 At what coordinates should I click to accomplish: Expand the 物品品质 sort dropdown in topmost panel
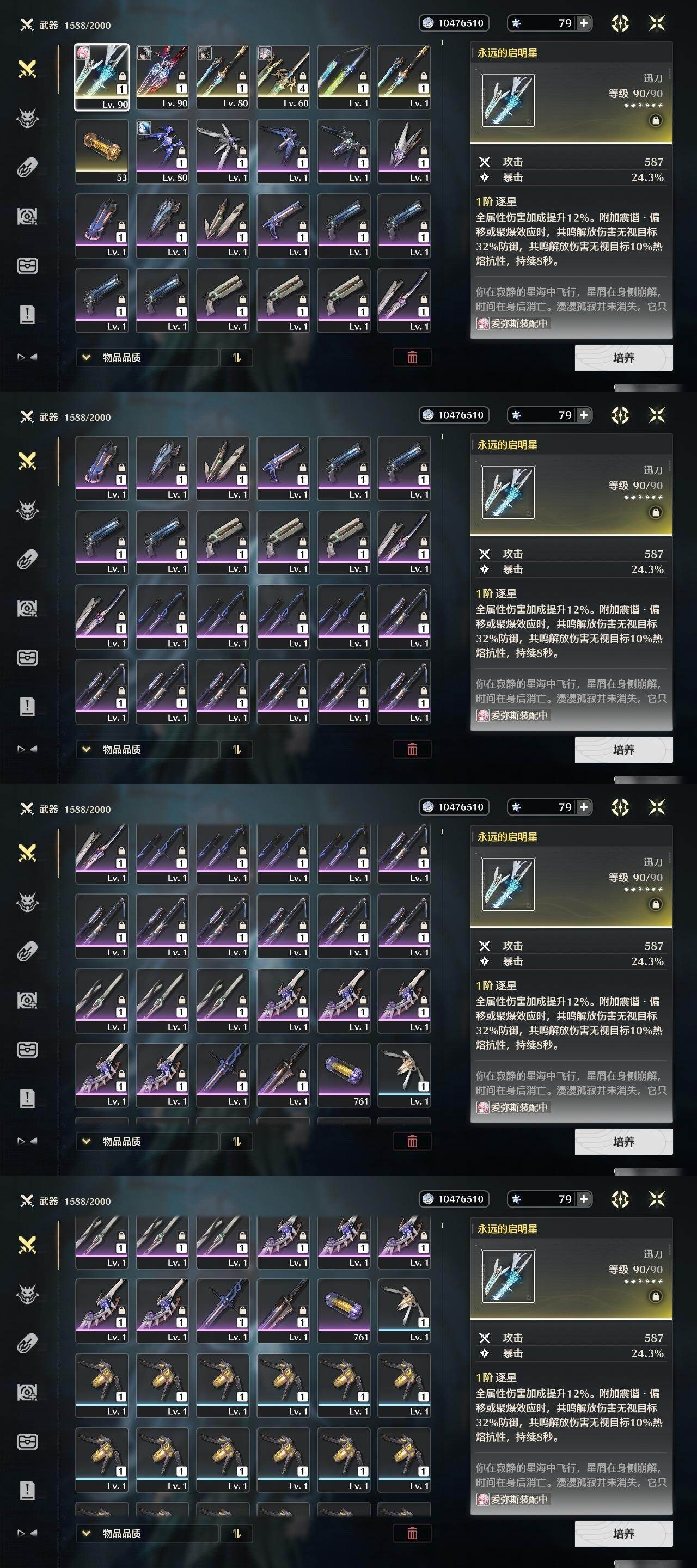coord(146,357)
